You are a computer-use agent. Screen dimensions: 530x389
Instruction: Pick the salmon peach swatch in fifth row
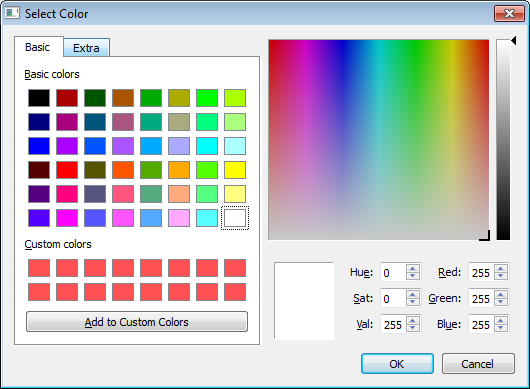click(179, 194)
